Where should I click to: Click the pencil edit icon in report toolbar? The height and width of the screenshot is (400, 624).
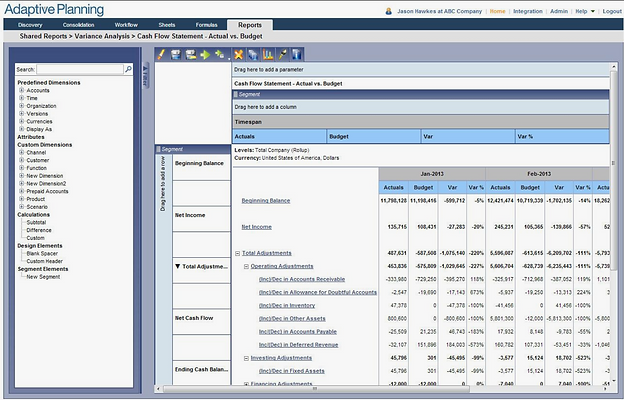(x=161, y=55)
